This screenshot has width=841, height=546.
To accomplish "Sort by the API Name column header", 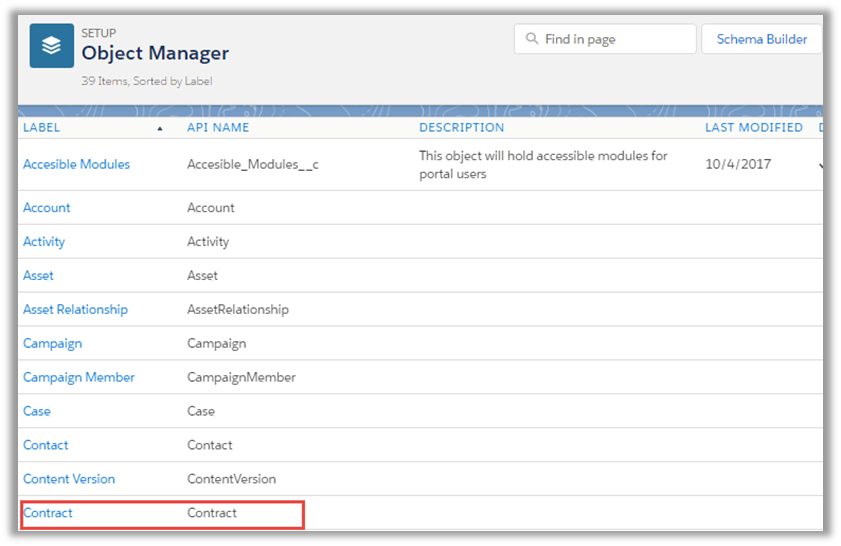I will pos(218,128).
